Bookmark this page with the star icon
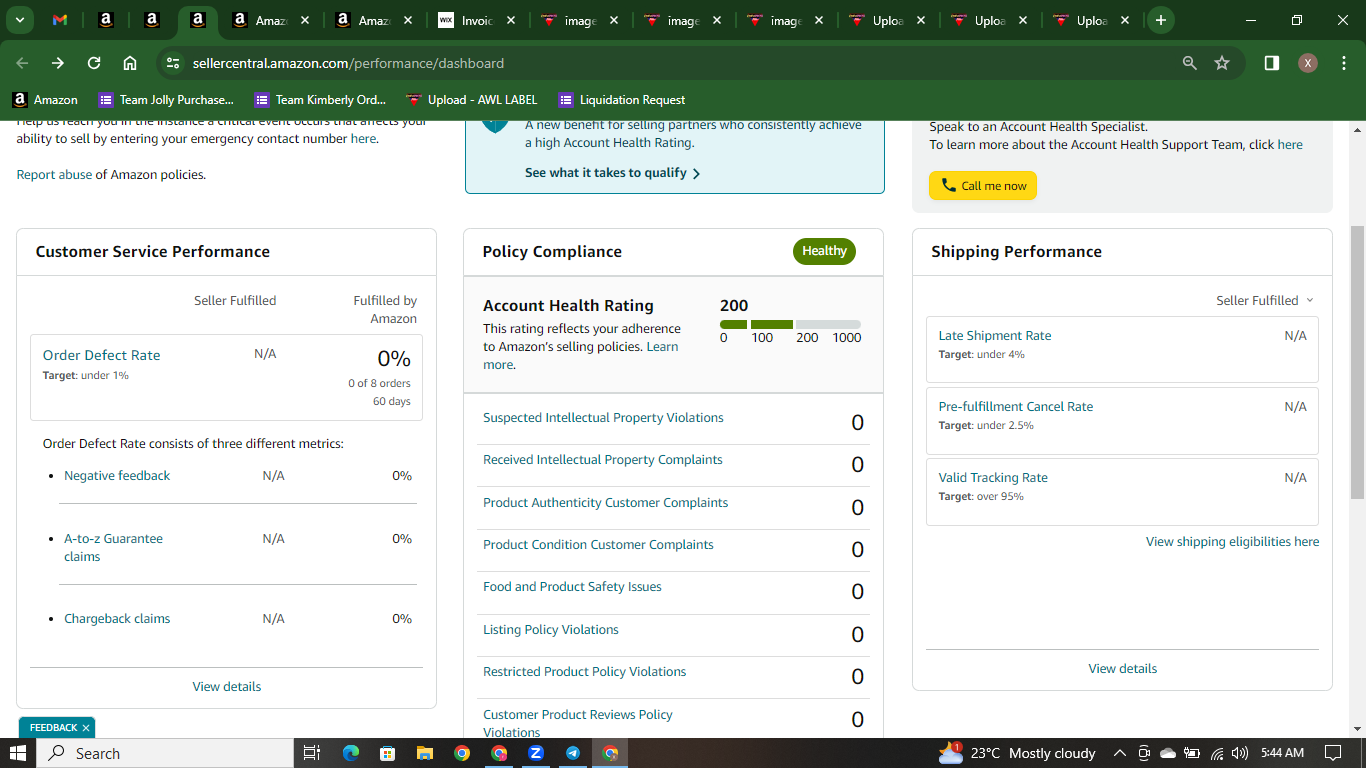This screenshot has height=768, width=1366. (1221, 63)
